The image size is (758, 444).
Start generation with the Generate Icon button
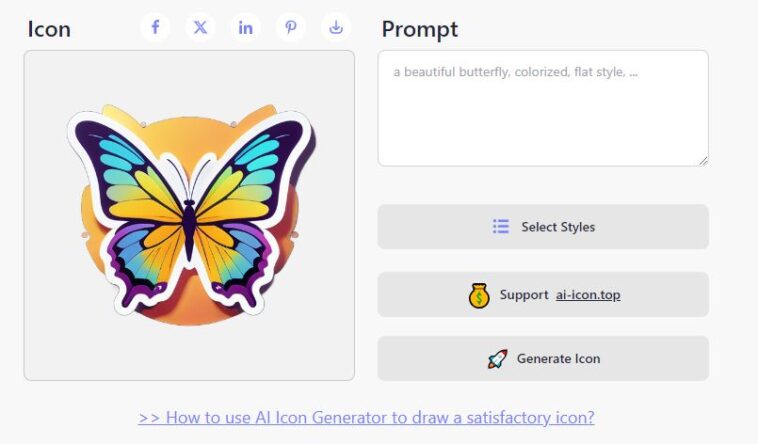pos(543,358)
